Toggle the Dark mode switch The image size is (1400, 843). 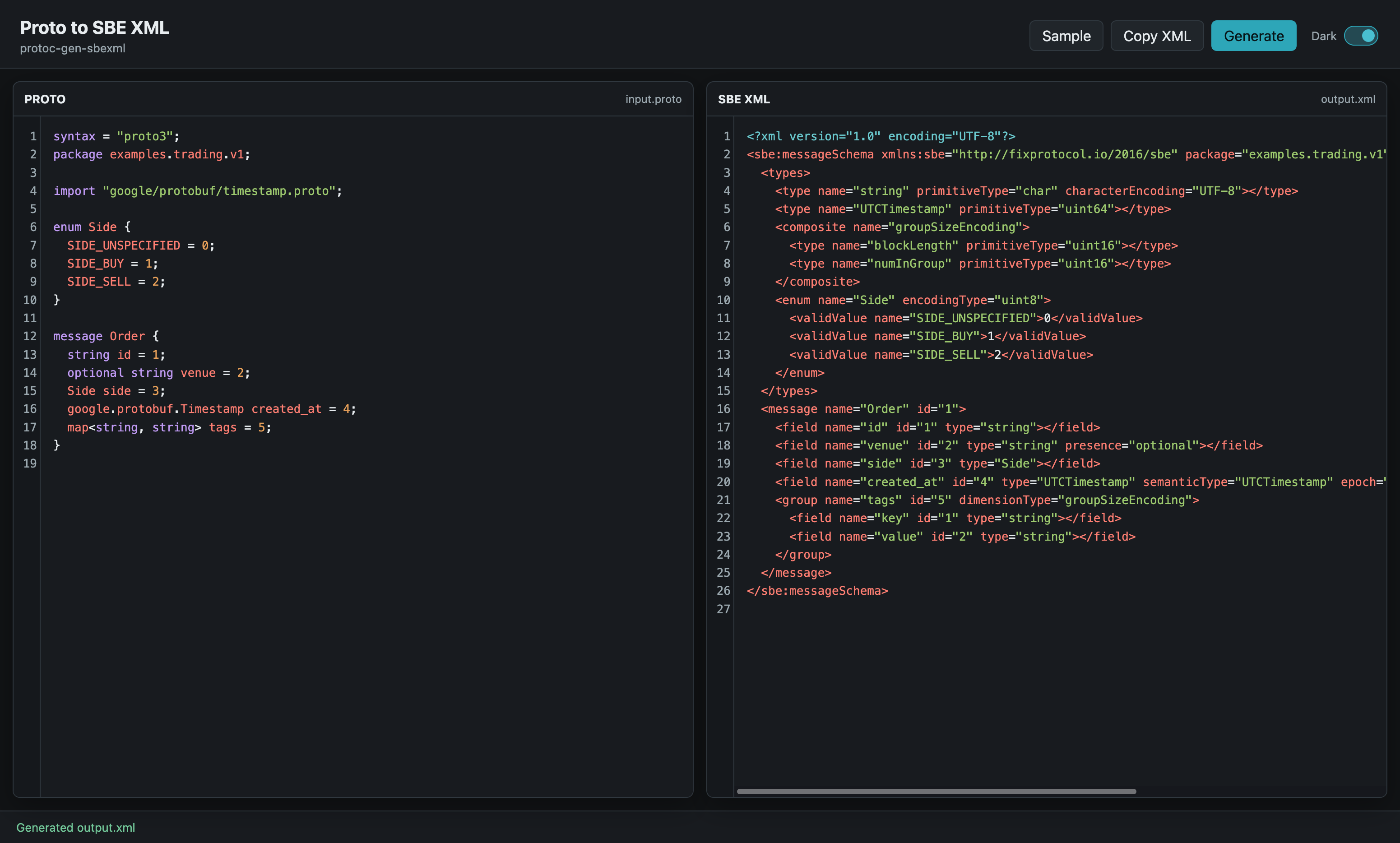(1361, 36)
